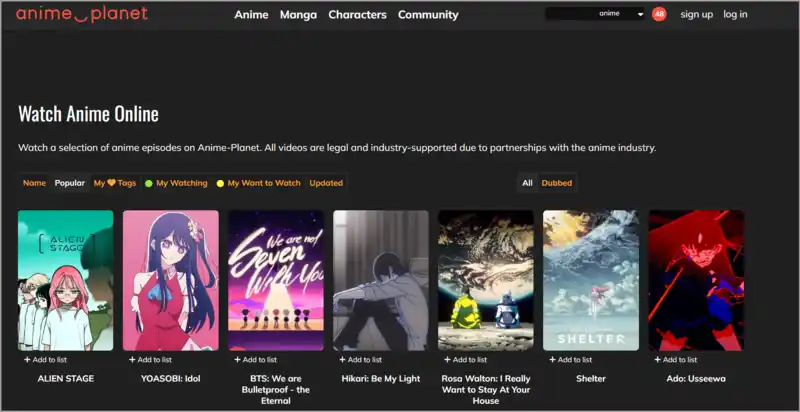Filter by My Want to Watch
The height and width of the screenshot is (412, 800).
coord(258,183)
